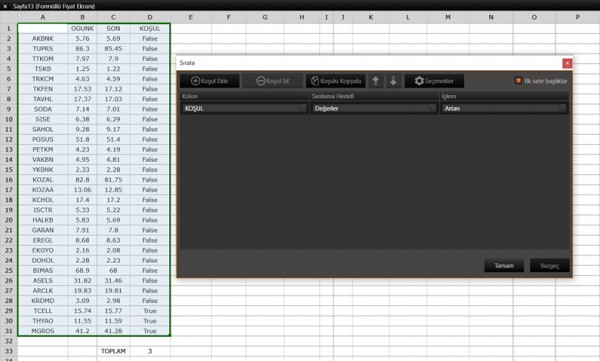Select the TOPLAM cell
600x361 pixels.
click(113, 351)
